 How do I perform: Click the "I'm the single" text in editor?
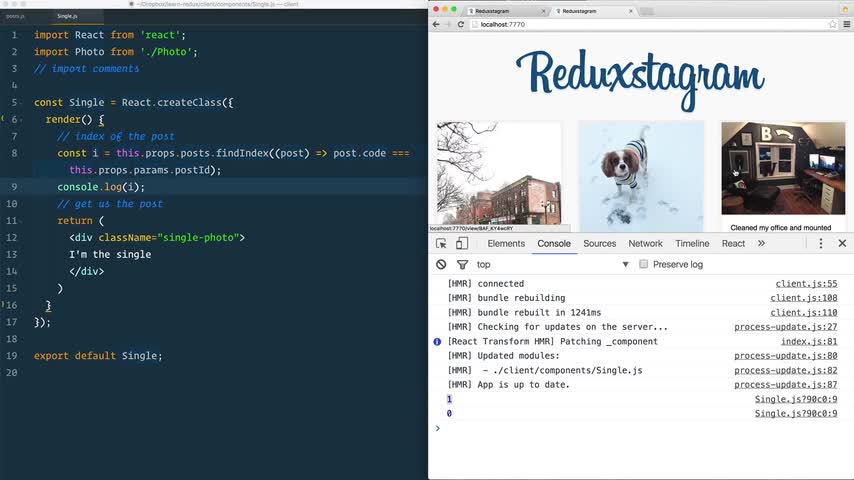pos(110,254)
